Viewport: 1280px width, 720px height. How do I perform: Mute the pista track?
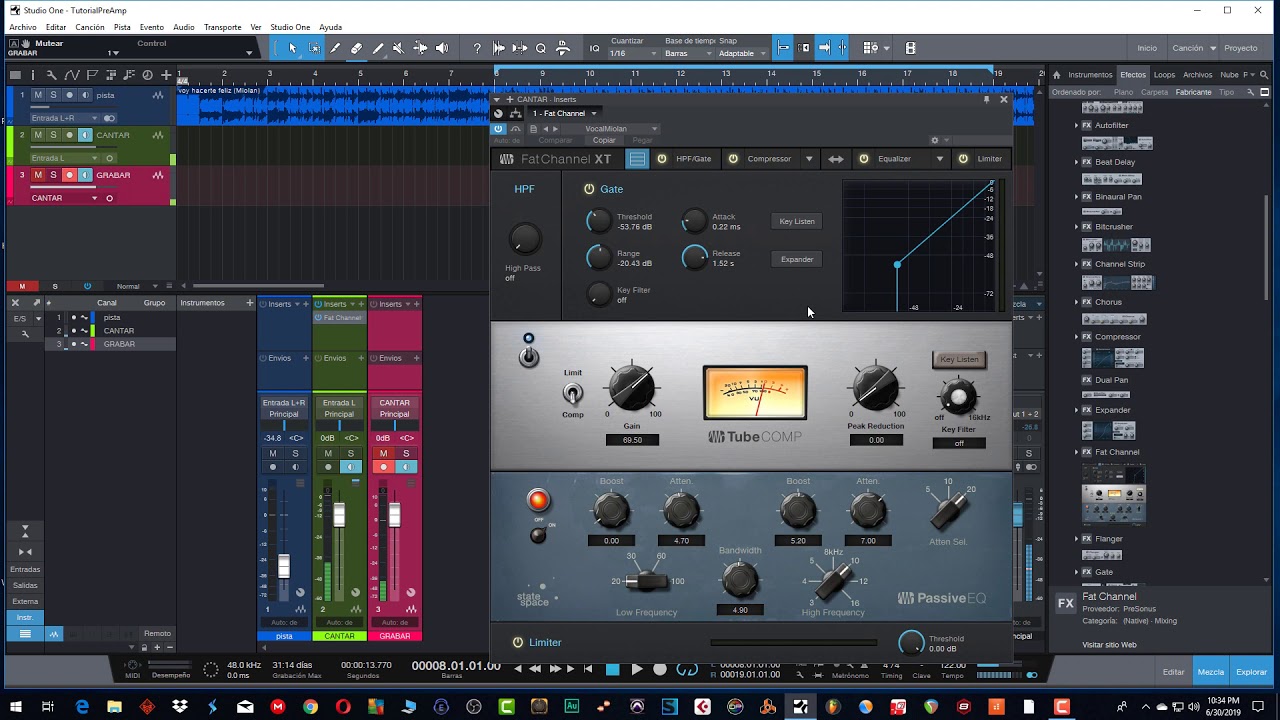pos(38,95)
